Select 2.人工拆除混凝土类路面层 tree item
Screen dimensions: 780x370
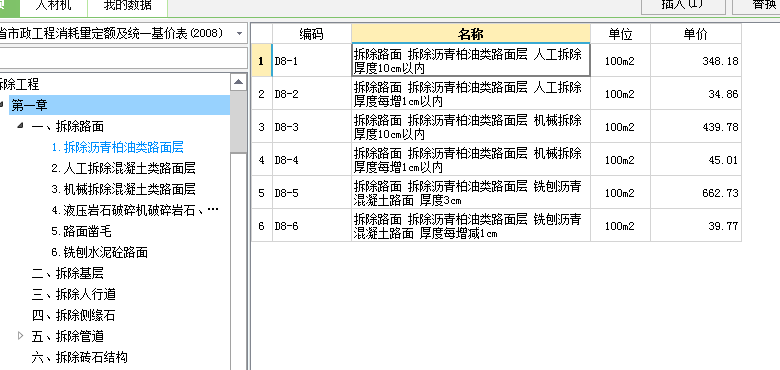(123, 168)
